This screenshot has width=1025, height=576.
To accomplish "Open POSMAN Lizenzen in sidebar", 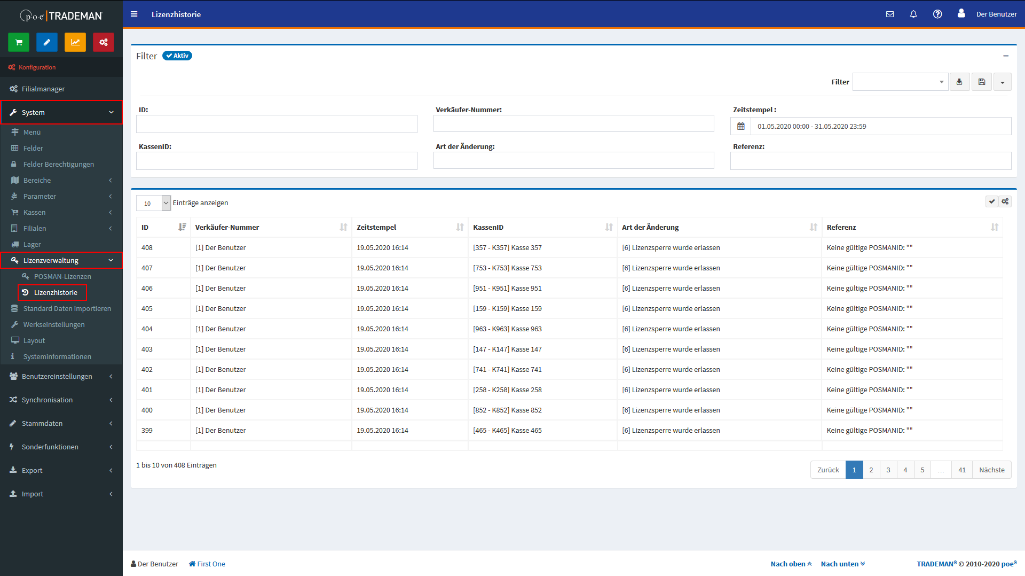I will point(62,276).
